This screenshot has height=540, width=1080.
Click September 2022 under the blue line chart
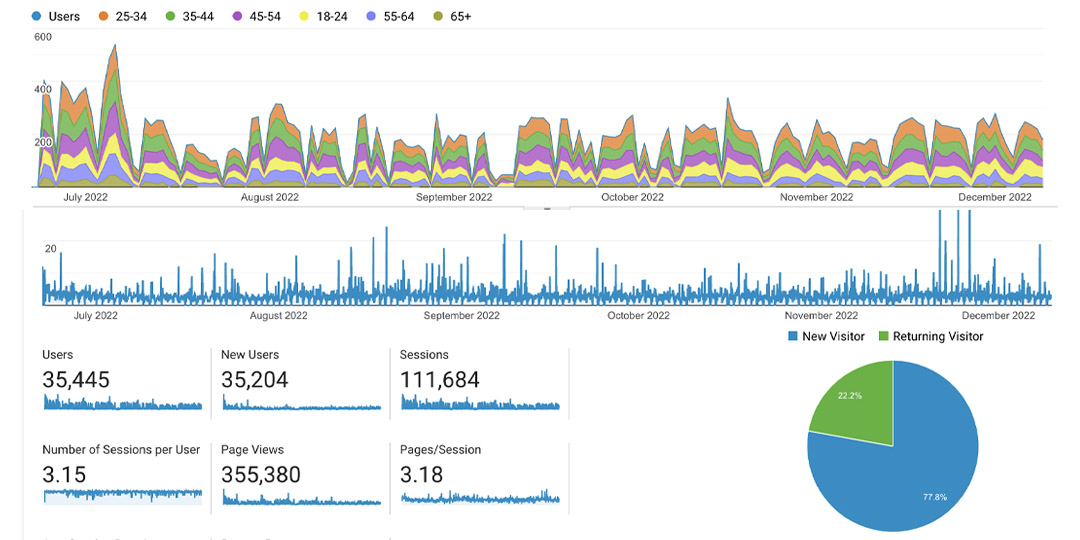461,315
